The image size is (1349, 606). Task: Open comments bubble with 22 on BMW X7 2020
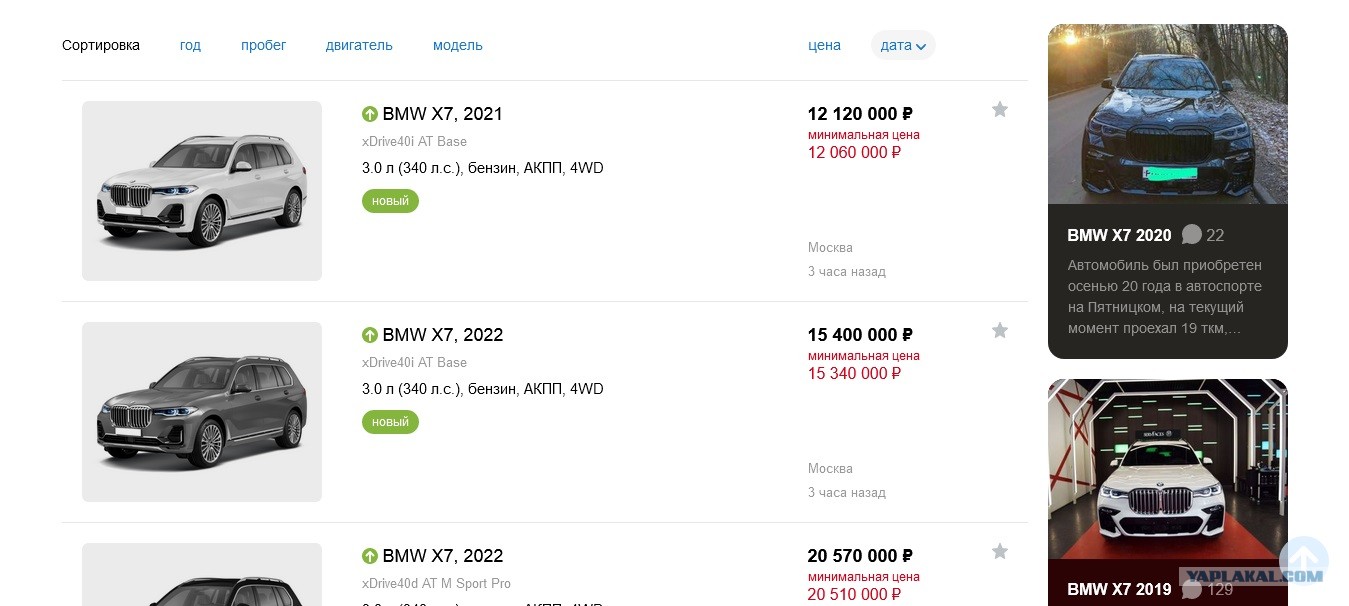coord(1192,235)
